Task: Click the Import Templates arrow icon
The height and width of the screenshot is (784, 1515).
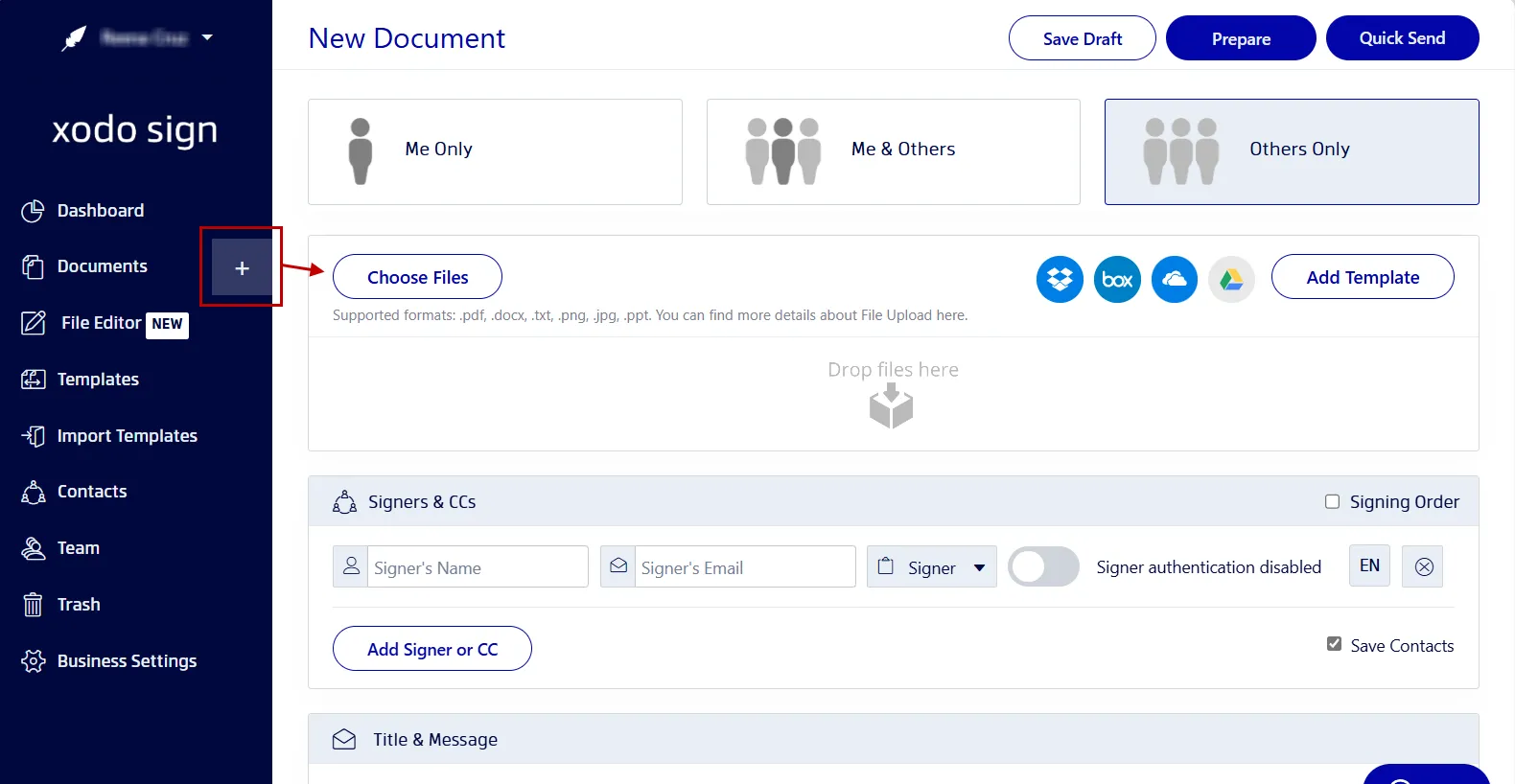Action: (34, 436)
